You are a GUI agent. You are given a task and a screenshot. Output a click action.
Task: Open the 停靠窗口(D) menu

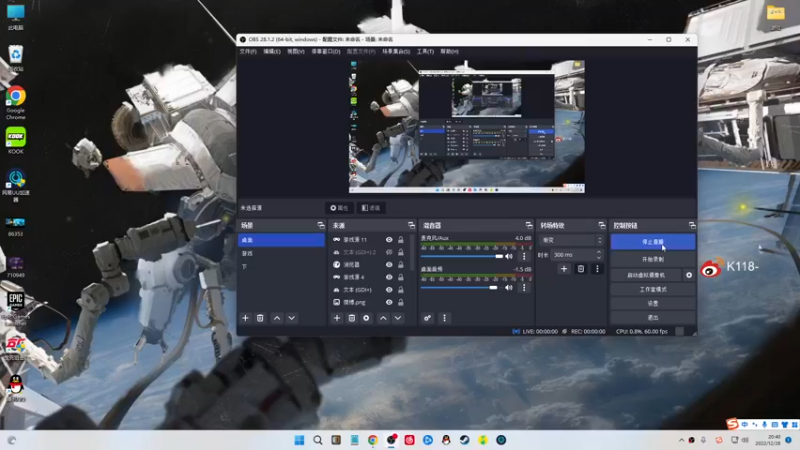click(x=326, y=52)
